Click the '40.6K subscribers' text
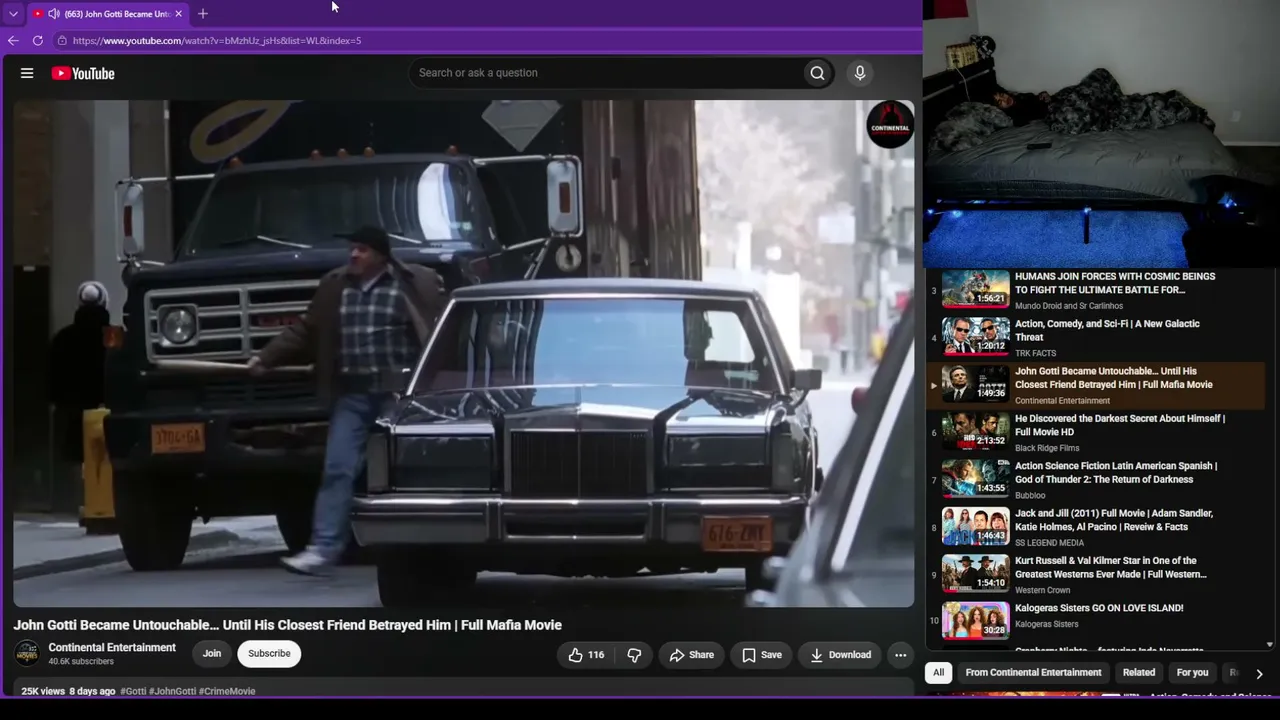1280x720 pixels. [81, 662]
